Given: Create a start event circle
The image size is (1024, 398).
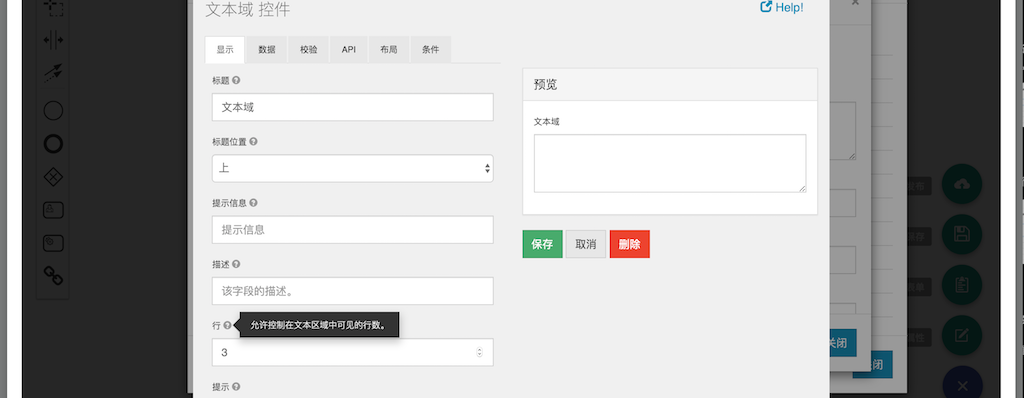Looking at the screenshot, I should click(x=53, y=110).
